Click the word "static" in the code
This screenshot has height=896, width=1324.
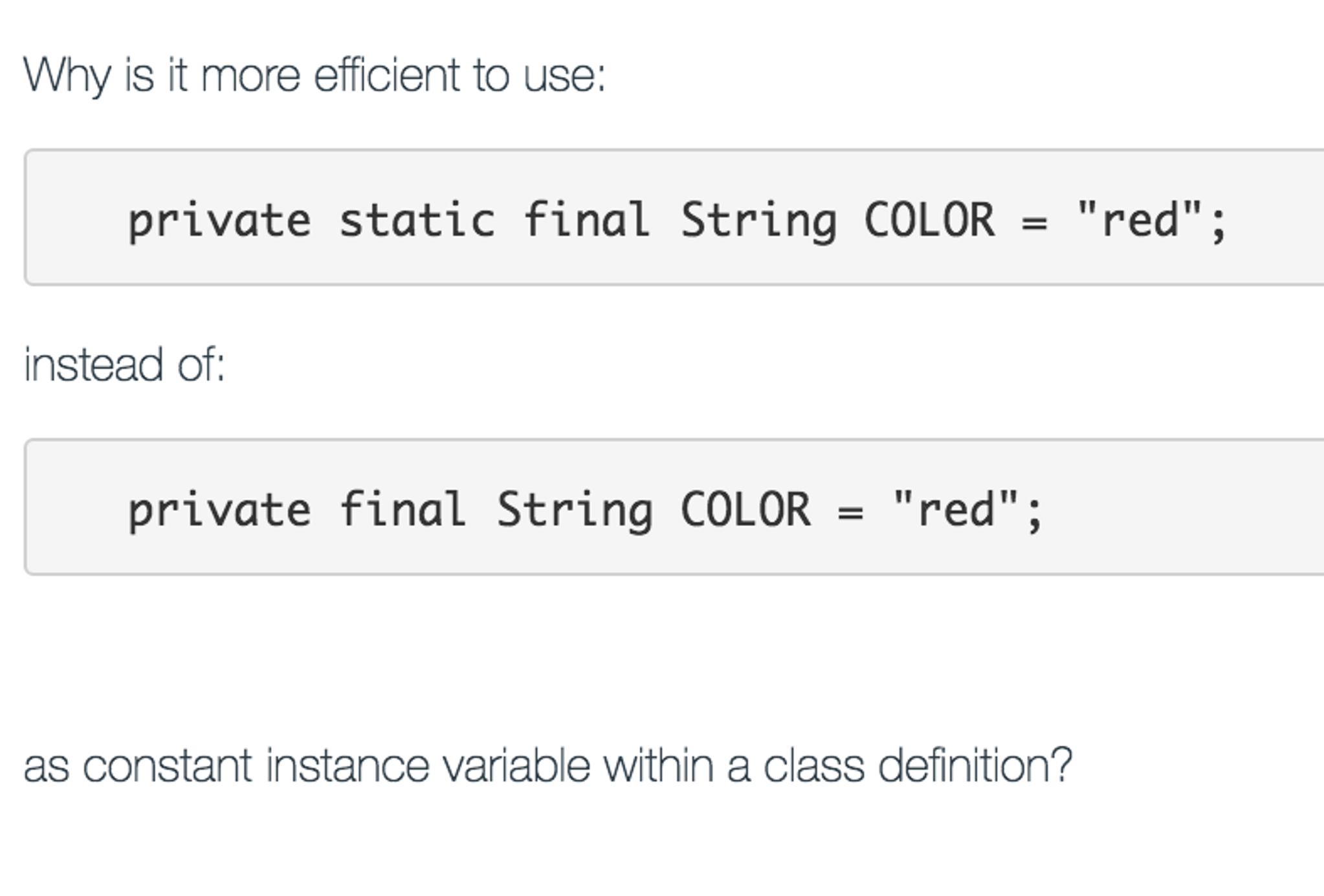pos(417,220)
